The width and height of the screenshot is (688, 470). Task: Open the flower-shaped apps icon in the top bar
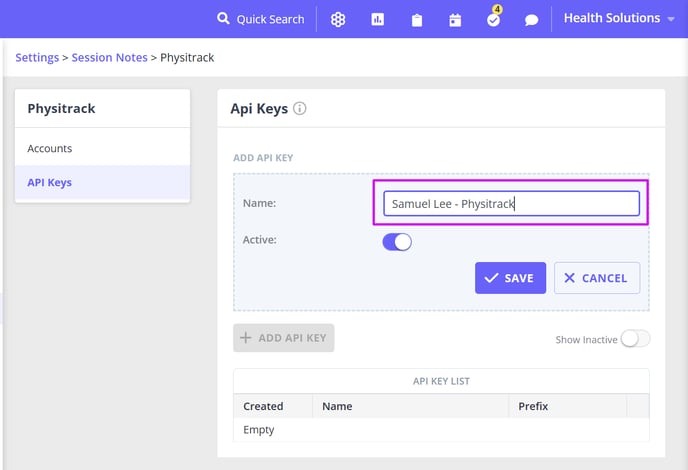coord(338,19)
